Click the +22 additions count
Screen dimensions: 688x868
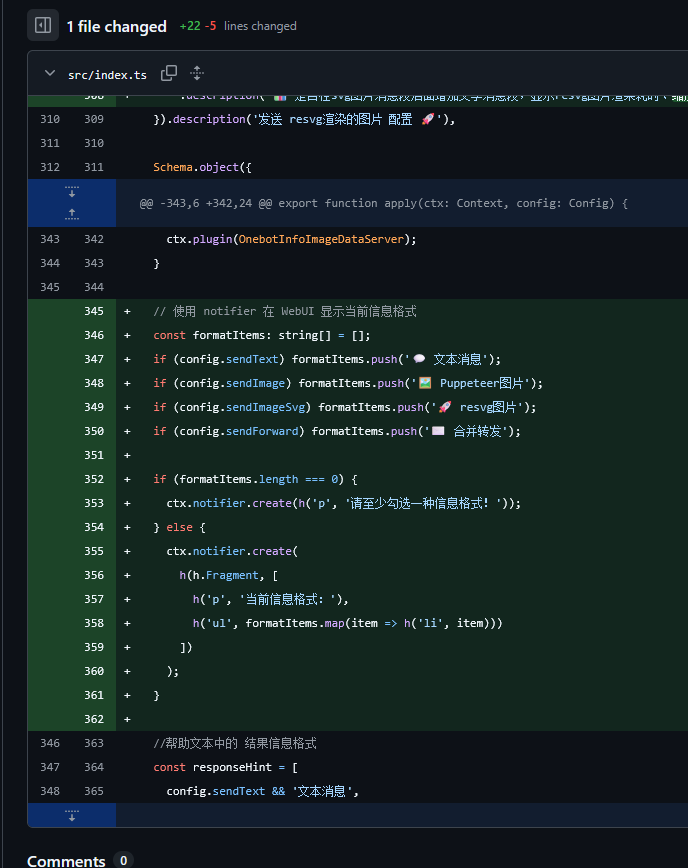pos(189,26)
